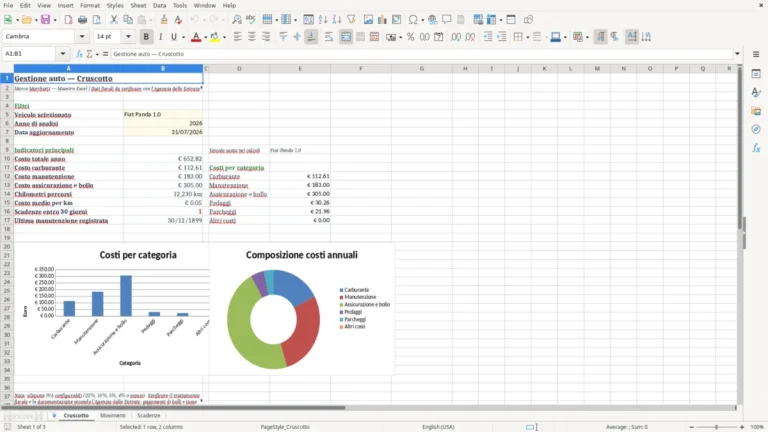Expand Name Box dropdown arrow
The width and height of the screenshot is (768, 432).
click(63, 54)
